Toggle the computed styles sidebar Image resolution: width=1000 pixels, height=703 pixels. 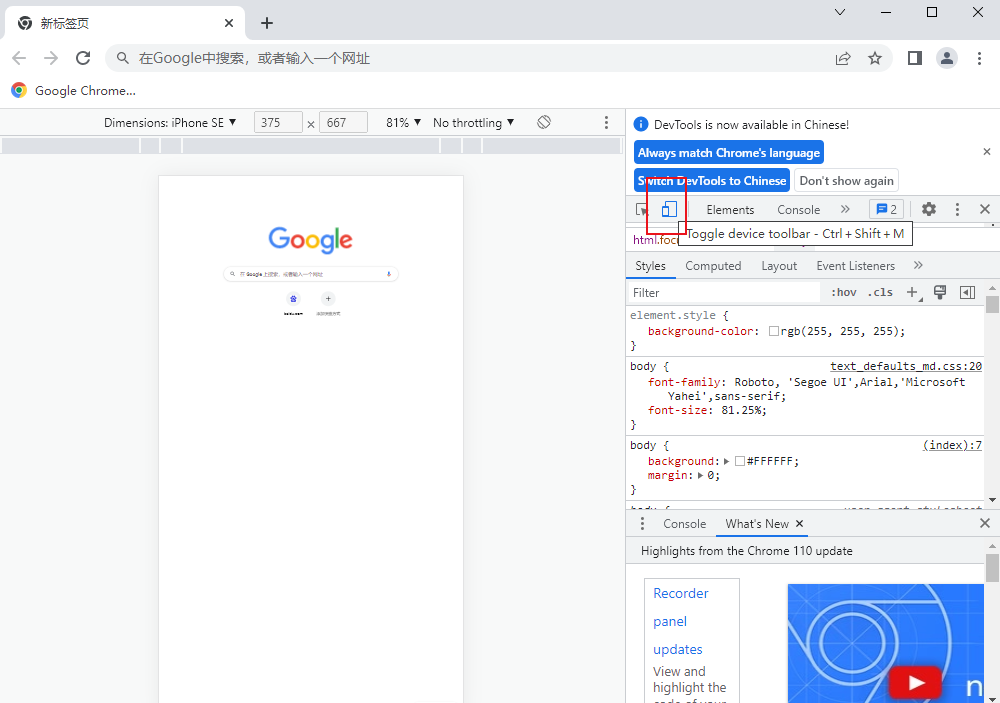967,293
